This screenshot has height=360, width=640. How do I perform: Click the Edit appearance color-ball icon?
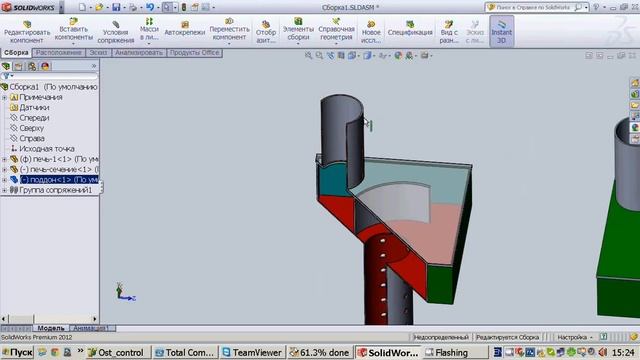pos(398,56)
